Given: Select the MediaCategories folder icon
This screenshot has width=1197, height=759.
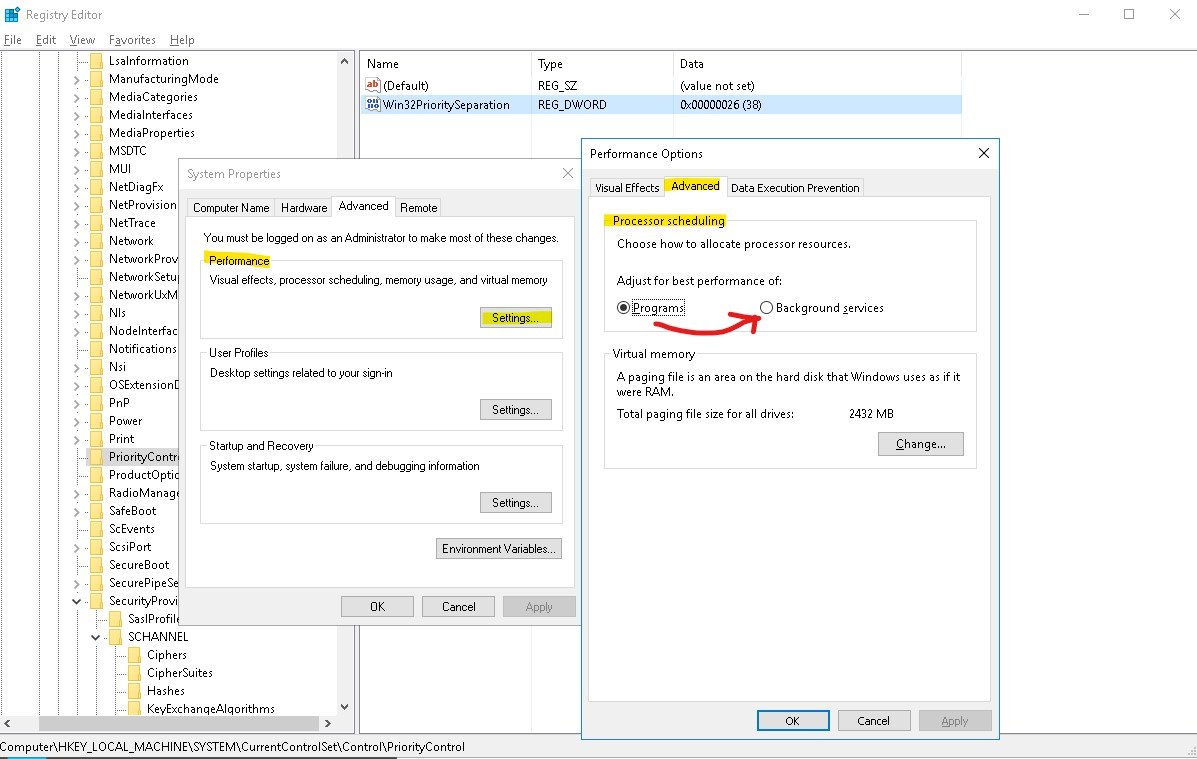Looking at the screenshot, I should coord(96,97).
